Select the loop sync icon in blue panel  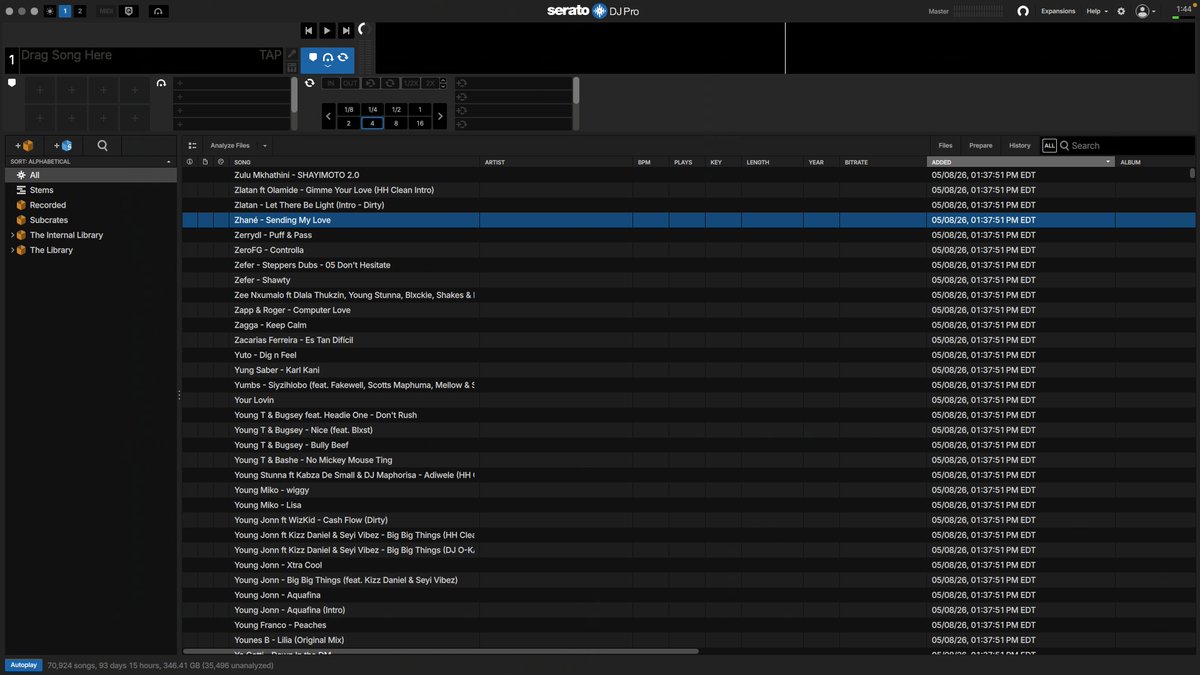(343, 58)
